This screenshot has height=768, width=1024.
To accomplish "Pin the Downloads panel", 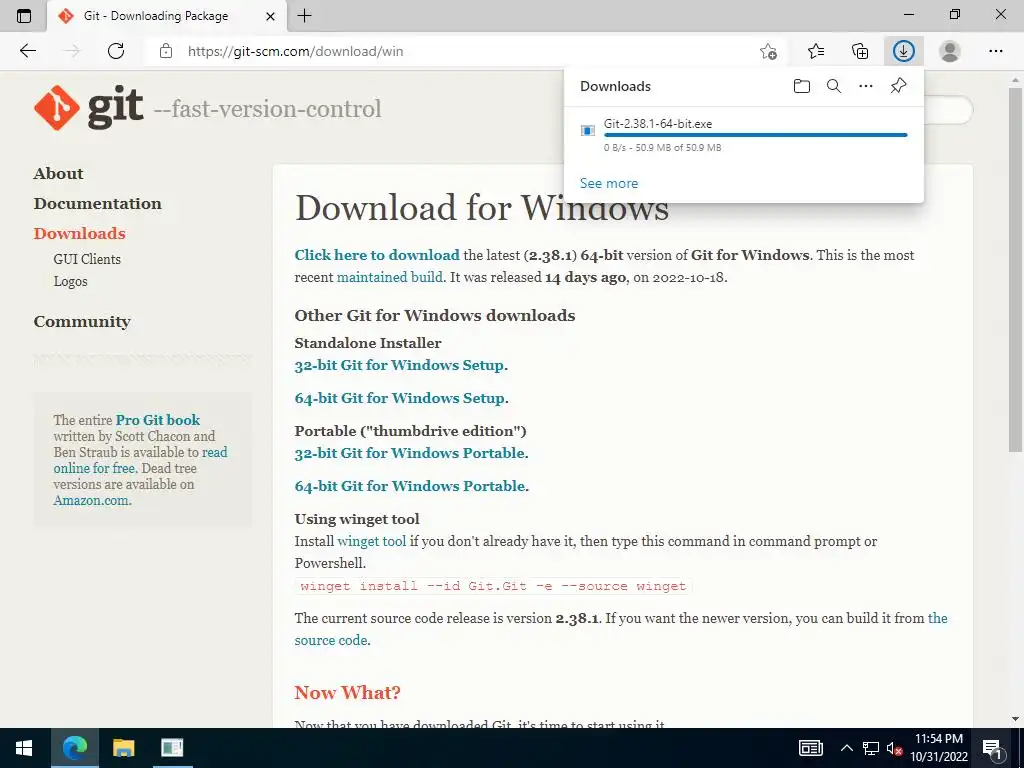I will (x=899, y=86).
